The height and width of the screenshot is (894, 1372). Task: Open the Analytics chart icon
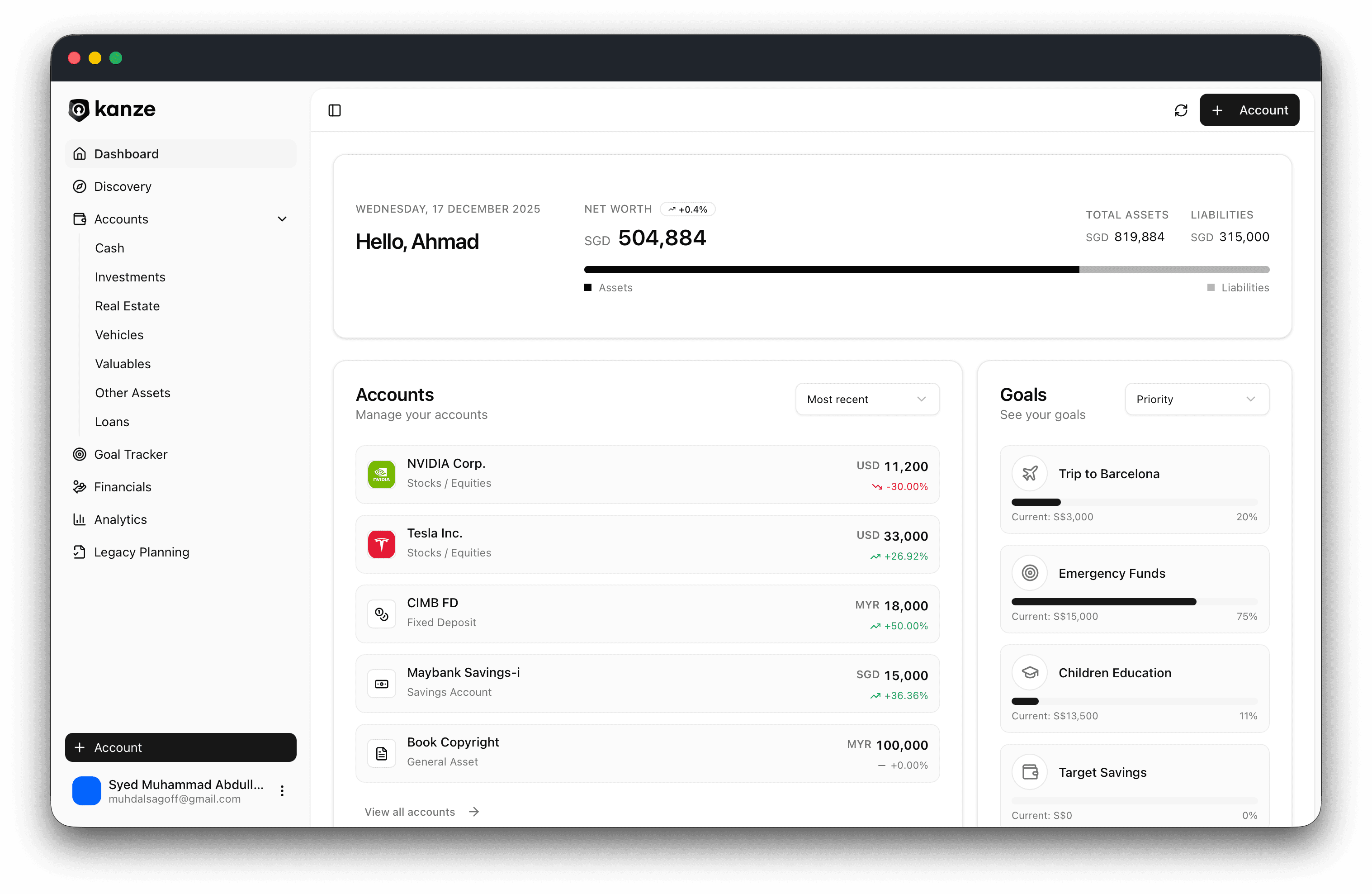tap(80, 519)
